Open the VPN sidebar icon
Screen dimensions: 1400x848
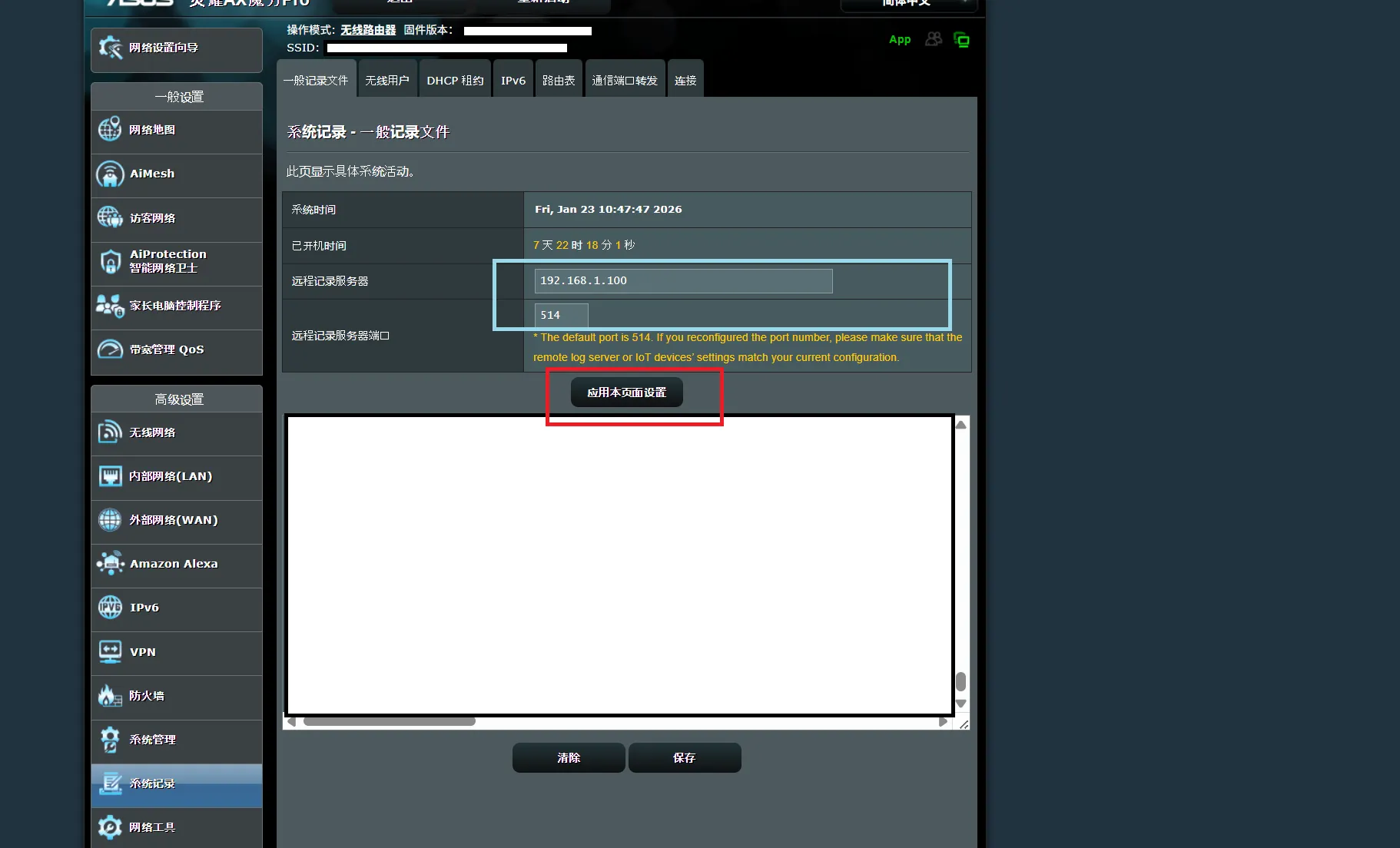[110, 652]
